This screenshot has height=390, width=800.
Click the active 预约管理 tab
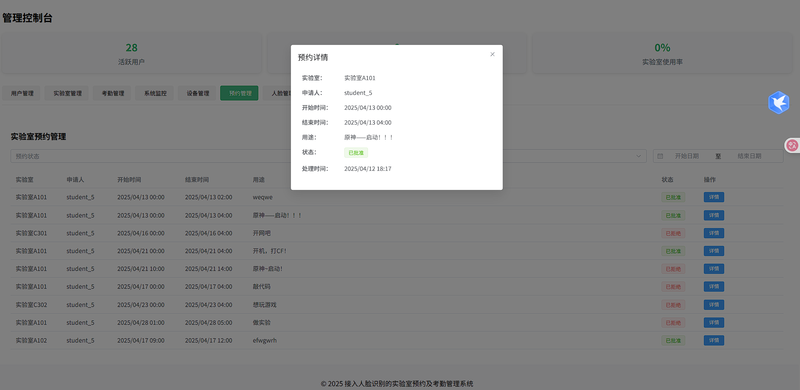[239, 93]
